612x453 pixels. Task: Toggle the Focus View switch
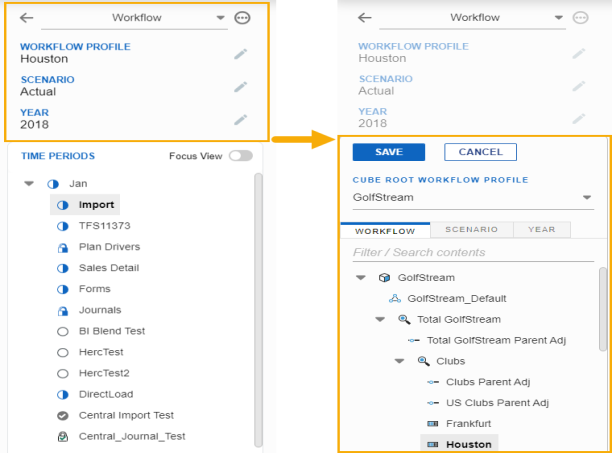tap(240, 156)
